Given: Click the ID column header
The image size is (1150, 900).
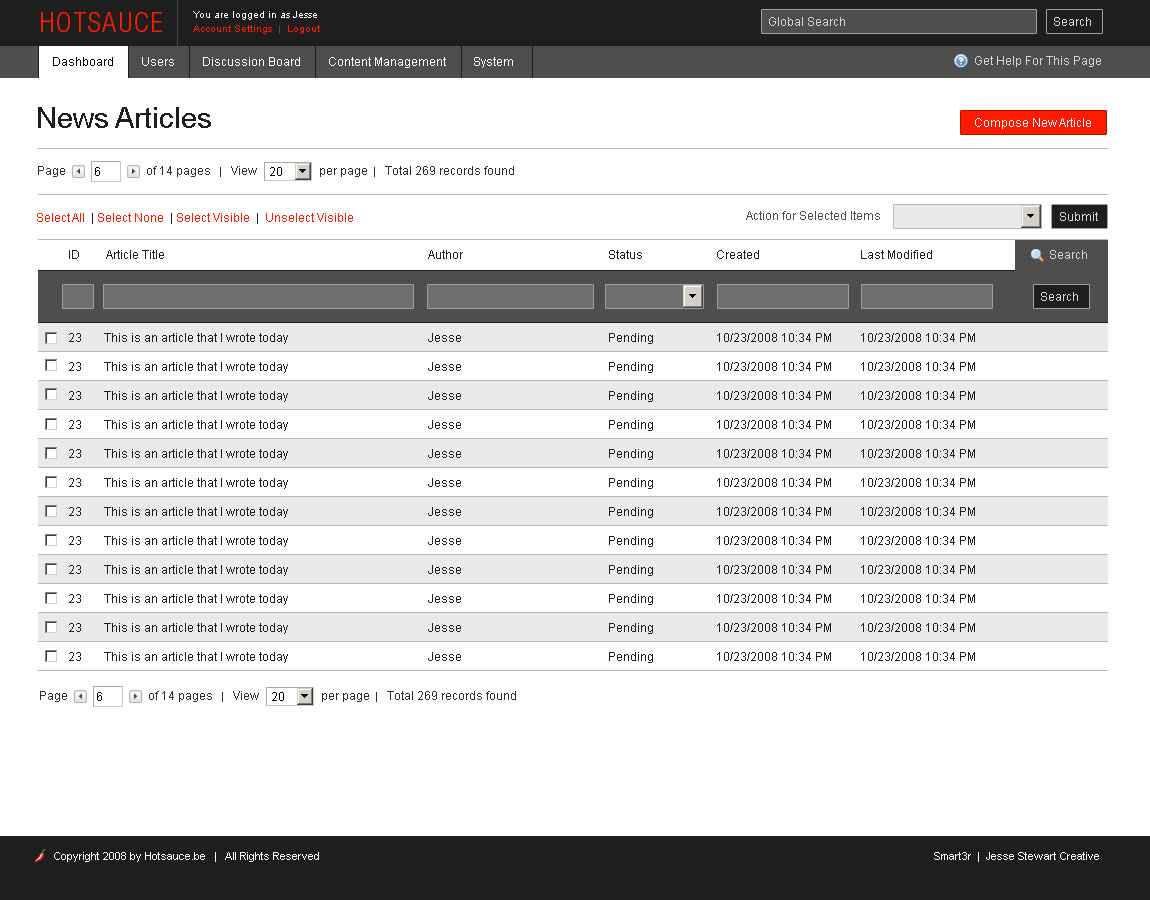Looking at the screenshot, I should pos(73,255).
